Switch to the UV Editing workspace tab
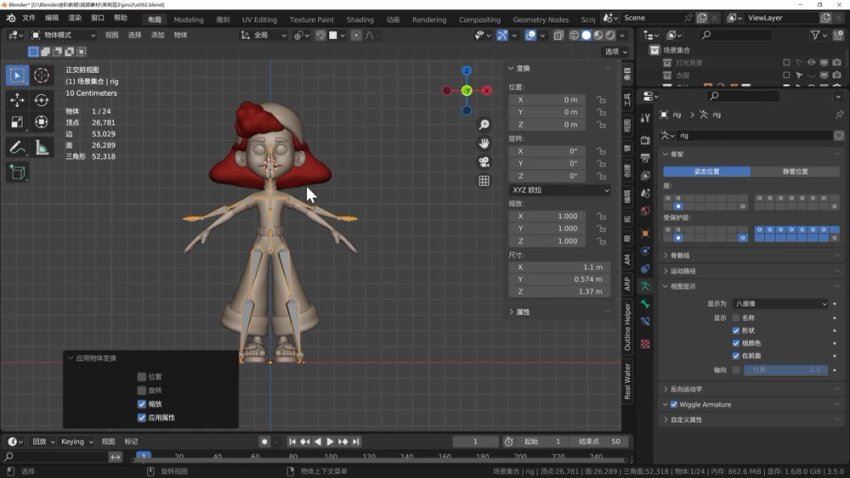The width and height of the screenshot is (850, 478). pos(259,20)
